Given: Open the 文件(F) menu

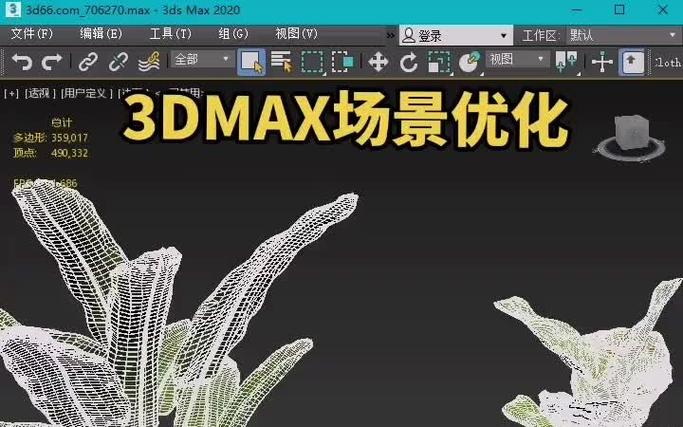Looking at the screenshot, I should (x=32, y=34).
